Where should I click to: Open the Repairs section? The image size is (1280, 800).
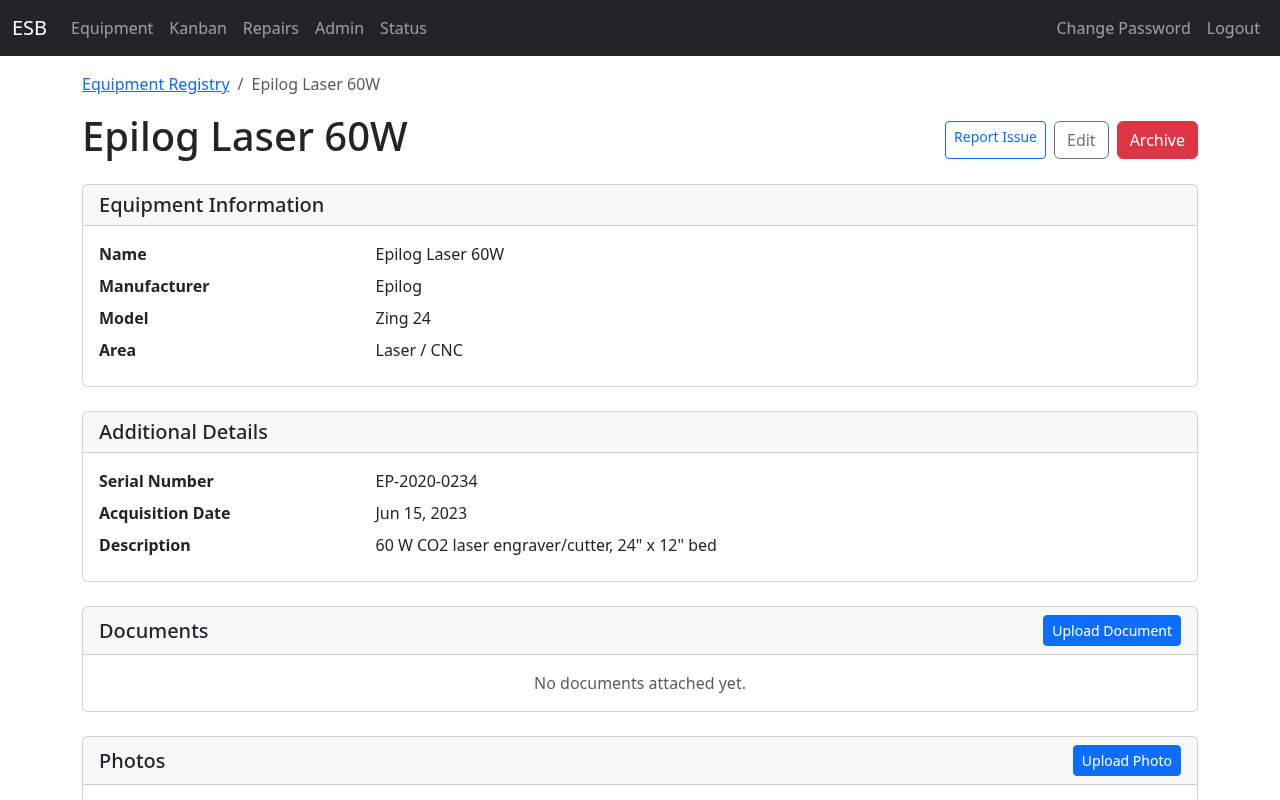[271, 28]
